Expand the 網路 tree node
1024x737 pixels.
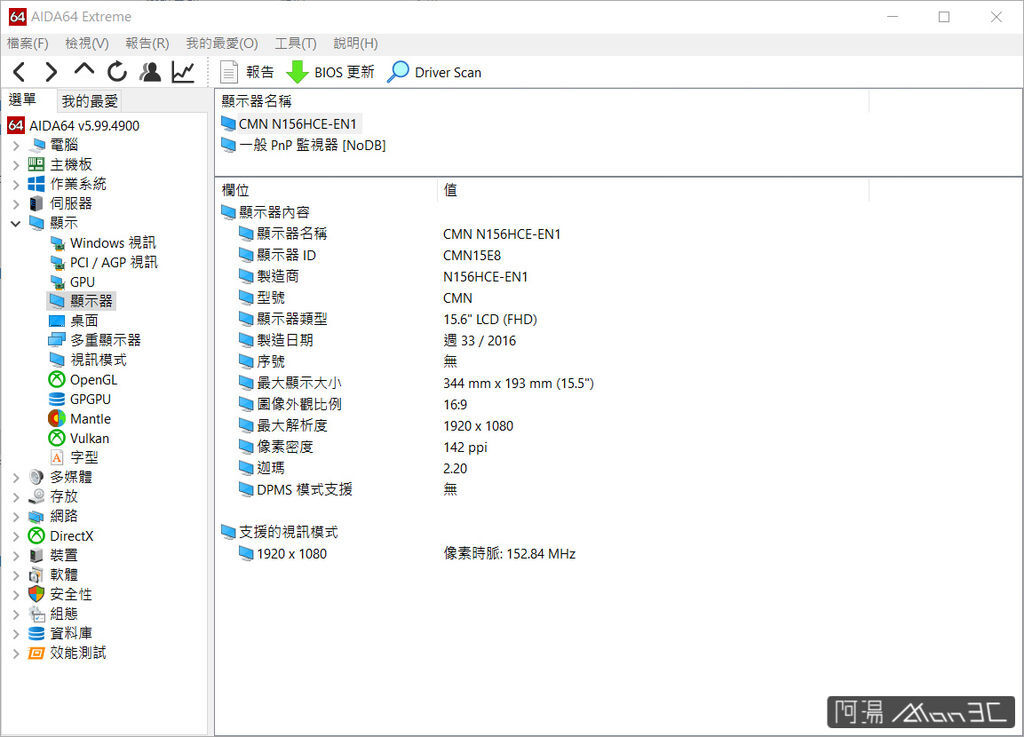16,516
